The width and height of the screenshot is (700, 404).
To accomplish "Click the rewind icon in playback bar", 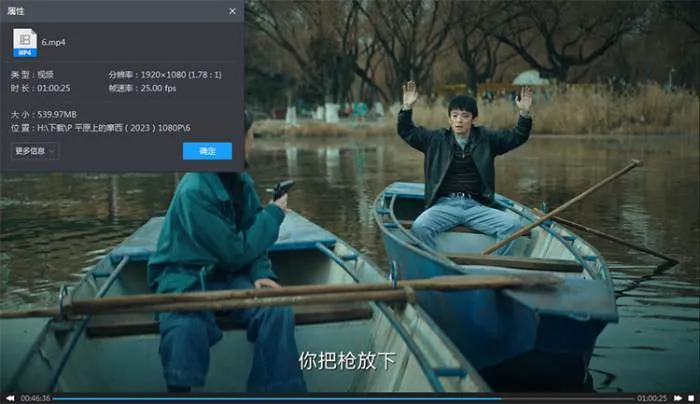I will click(x=9, y=397).
